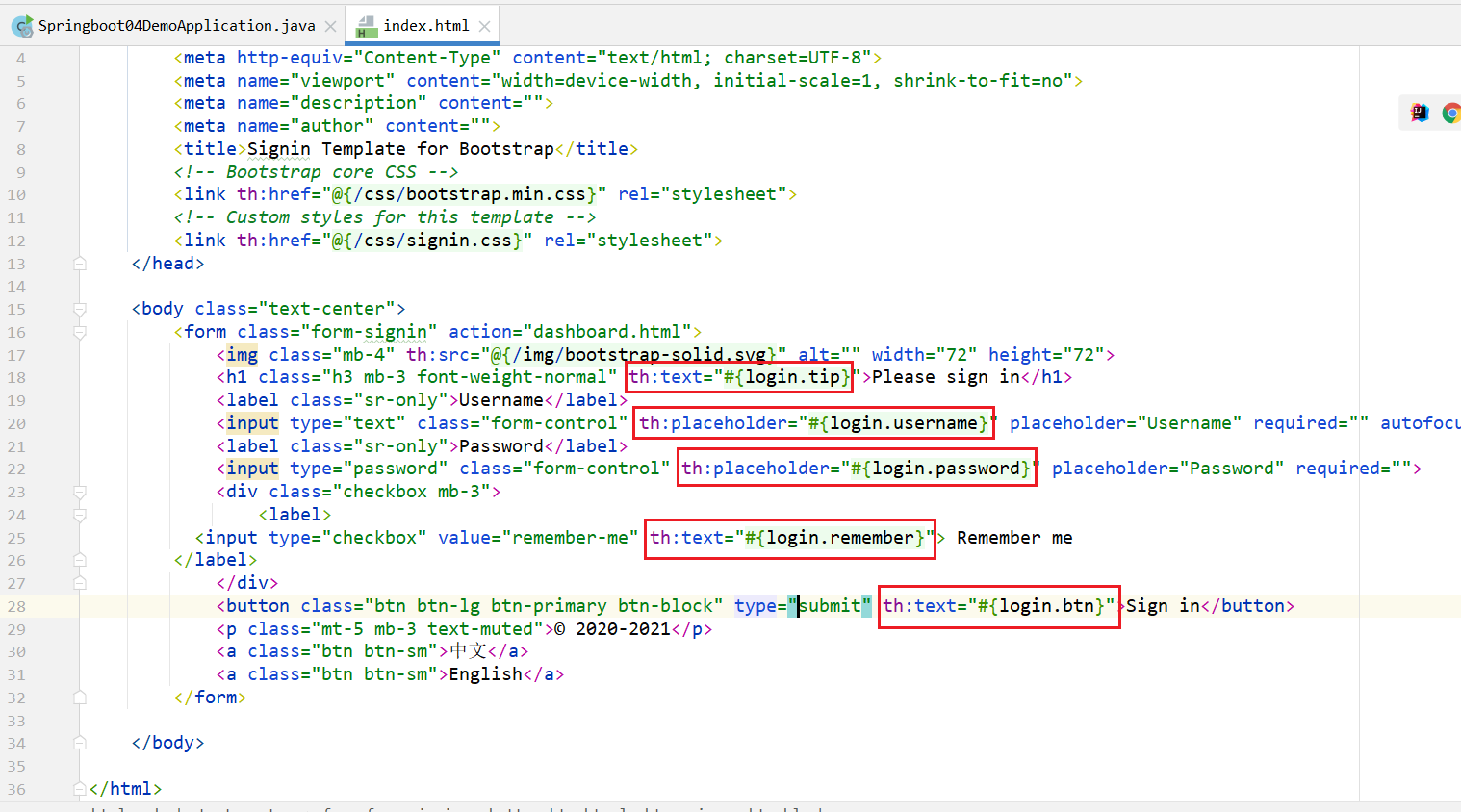Viewport: 1461px width, 812px height.
Task: Open preview in IntelliJ built-in browser icon
Action: (x=1420, y=114)
